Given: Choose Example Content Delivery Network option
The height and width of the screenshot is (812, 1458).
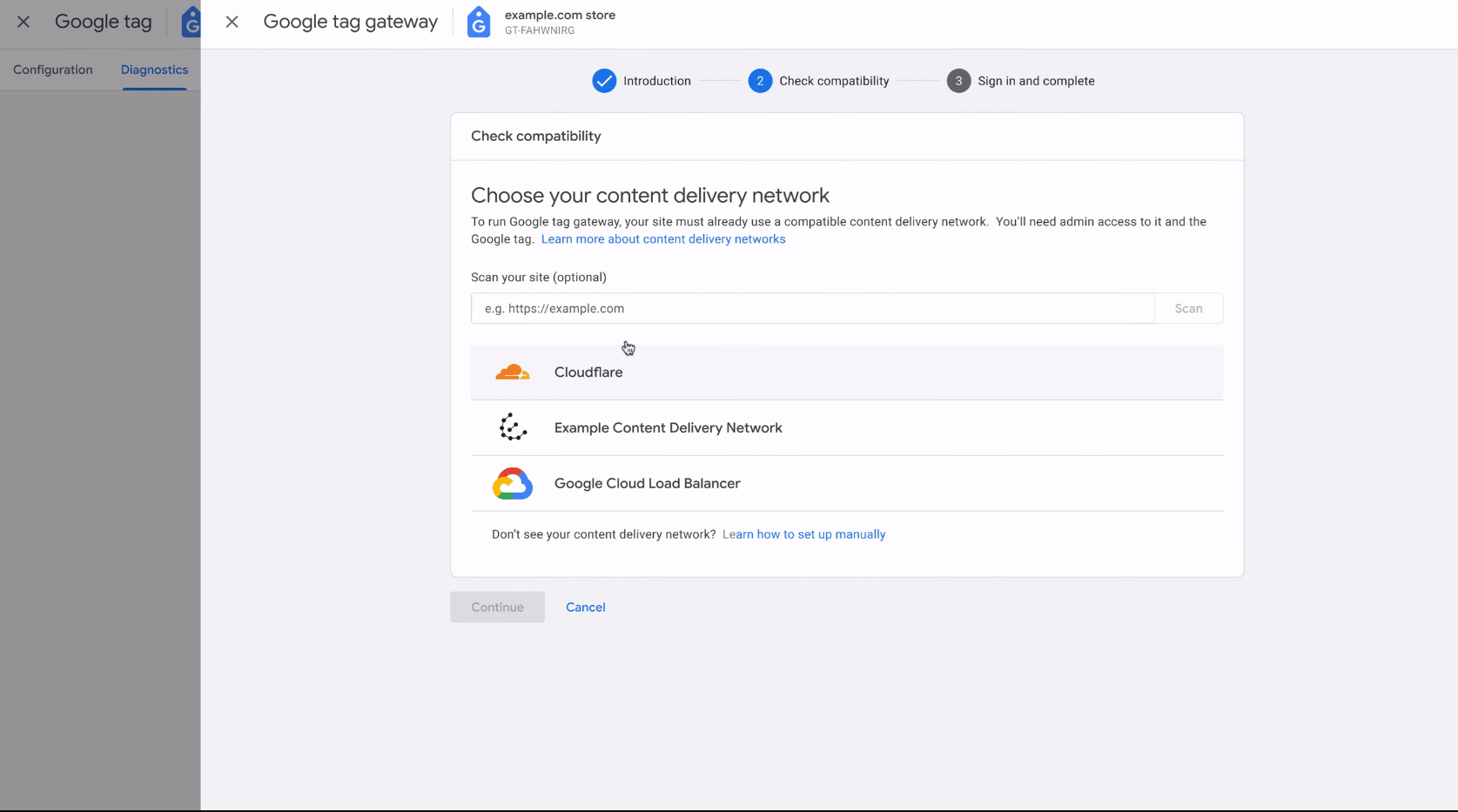Looking at the screenshot, I should click(847, 428).
